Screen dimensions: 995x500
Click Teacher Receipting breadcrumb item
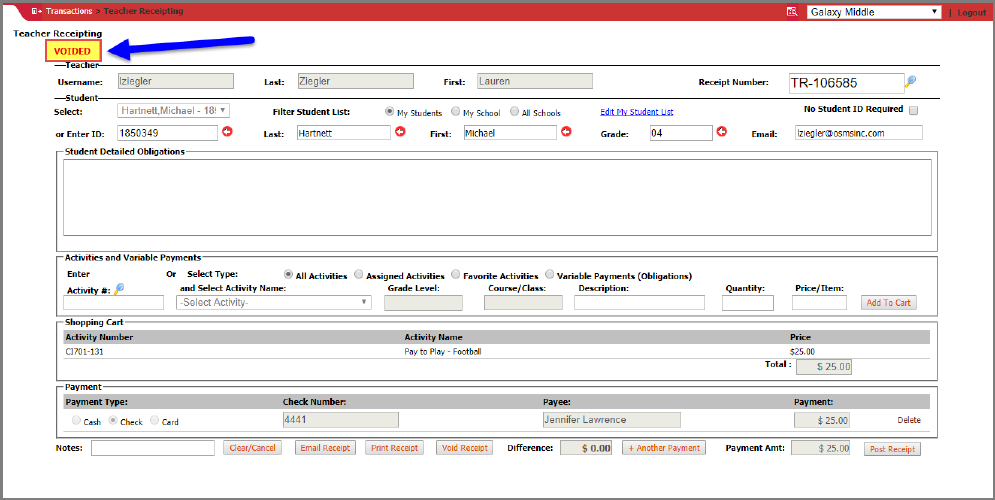point(143,11)
